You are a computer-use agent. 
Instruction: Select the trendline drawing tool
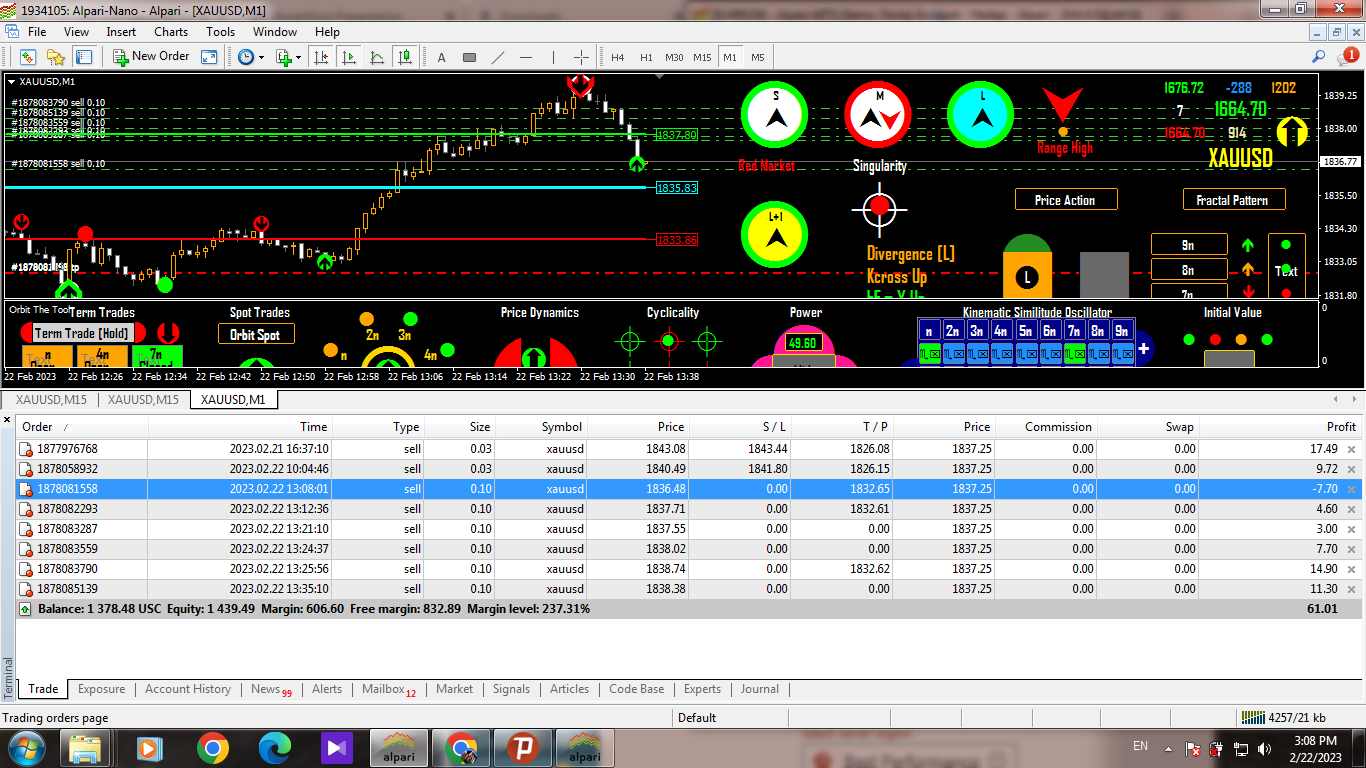click(x=498, y=57)
